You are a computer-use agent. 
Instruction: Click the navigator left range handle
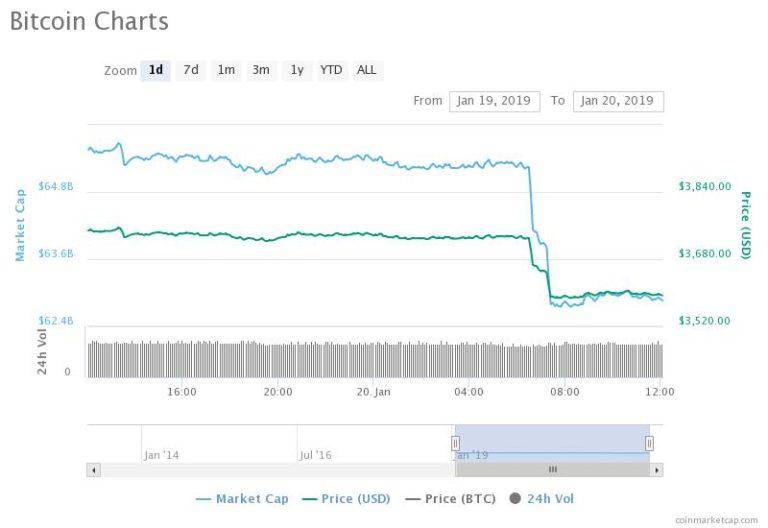(x=455, y=443)
